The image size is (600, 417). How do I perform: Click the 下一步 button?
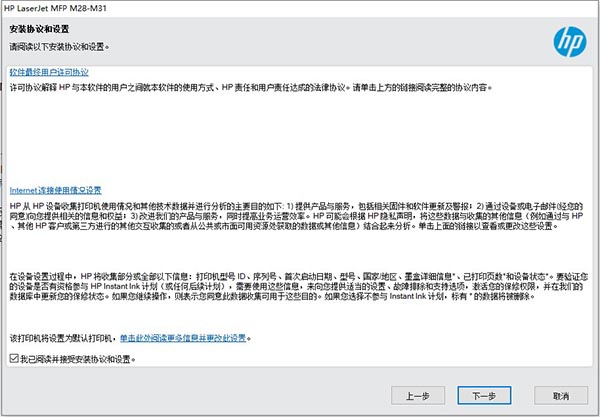tap(484, 396)
